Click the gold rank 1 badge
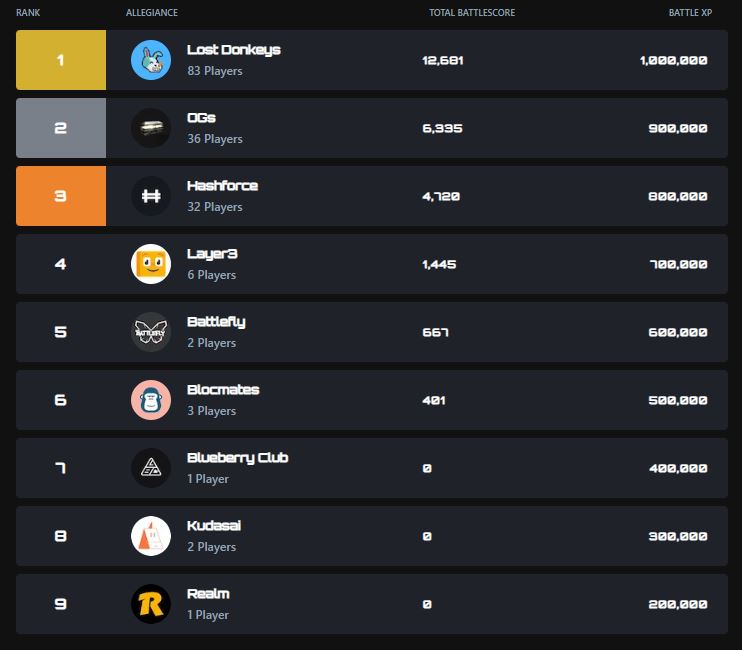This screenshot has width=742, height=650. tap(61, 60)
